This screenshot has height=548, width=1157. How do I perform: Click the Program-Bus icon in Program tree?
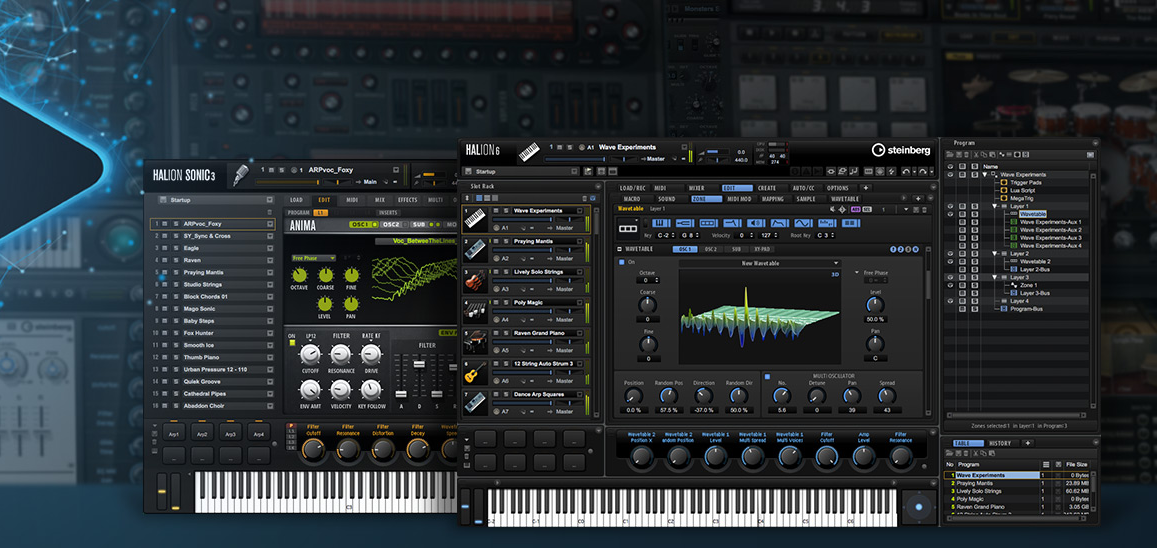[1004, 309]
